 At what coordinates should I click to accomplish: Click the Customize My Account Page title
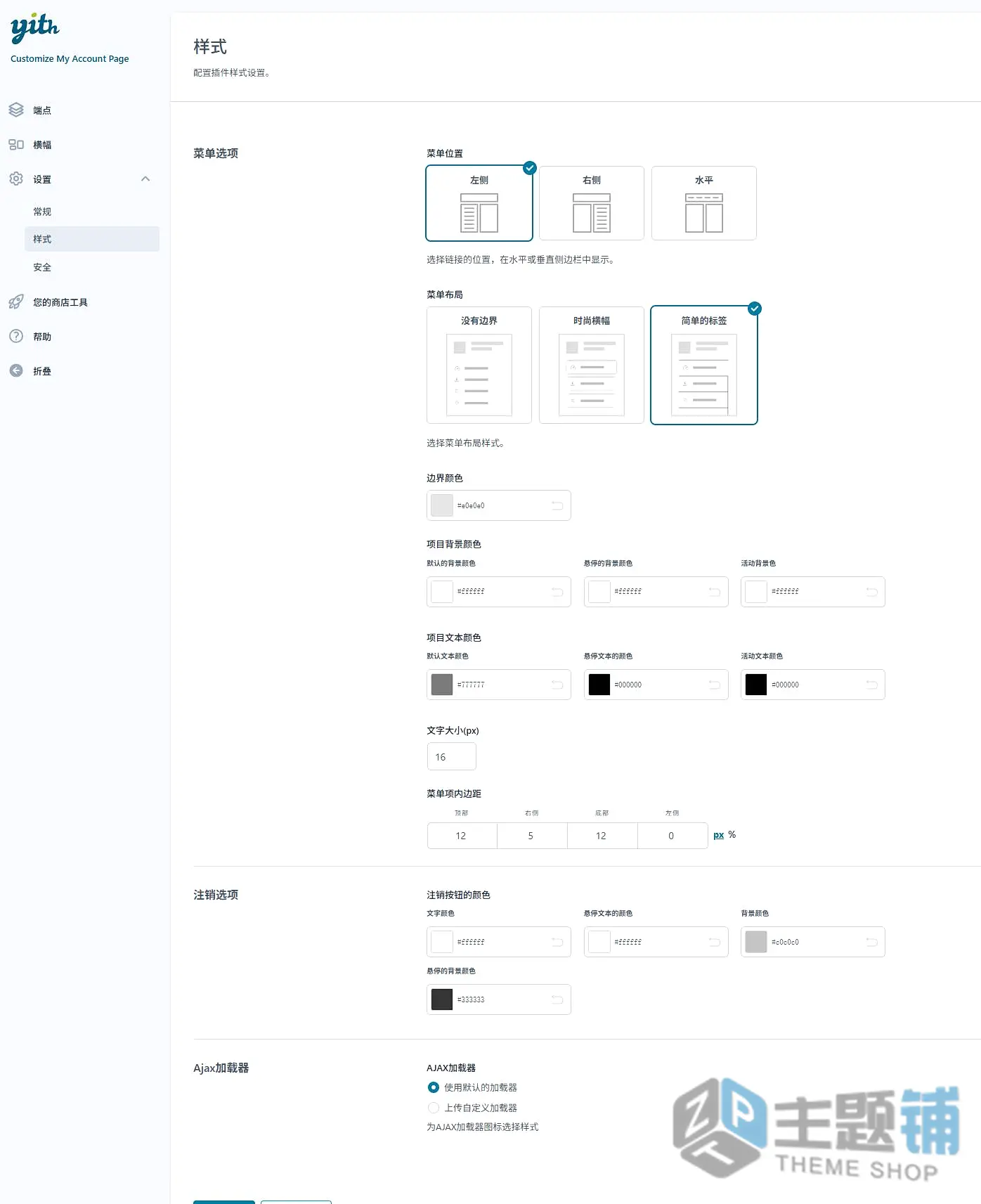coord(70,59)
